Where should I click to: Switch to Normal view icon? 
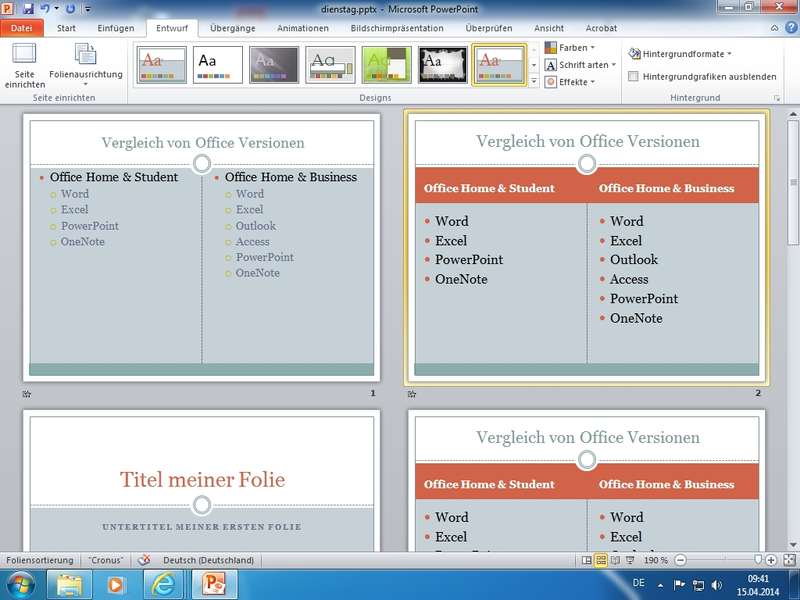pyautogui.click(x=587, y=560)
